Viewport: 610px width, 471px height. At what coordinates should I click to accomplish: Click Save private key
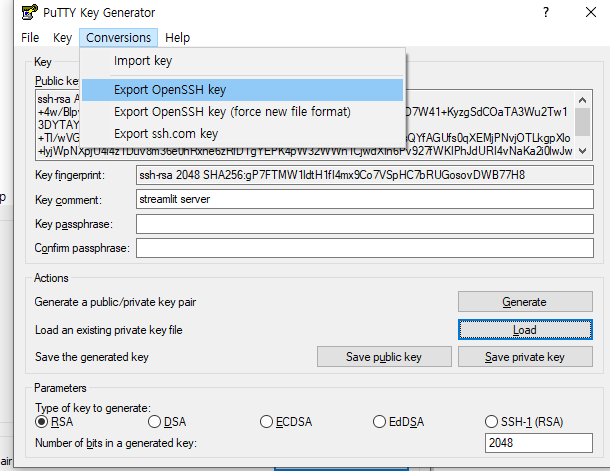pyautogui.click(x=525, y=357)
